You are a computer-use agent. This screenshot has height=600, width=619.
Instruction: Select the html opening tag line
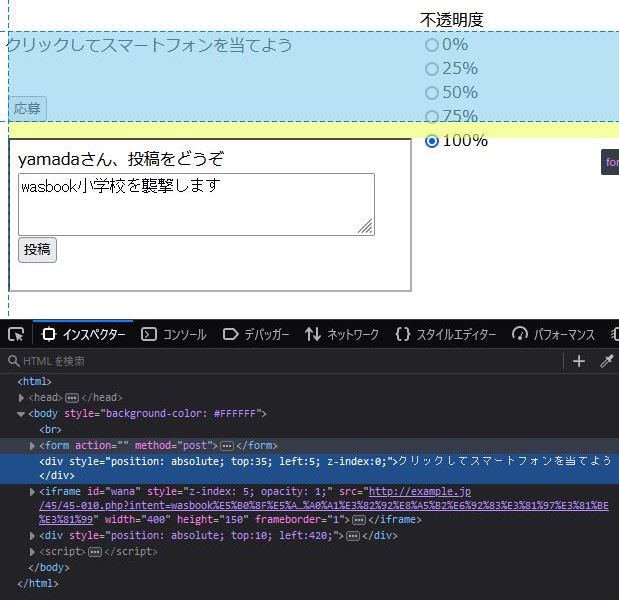(x=34, y=382)
